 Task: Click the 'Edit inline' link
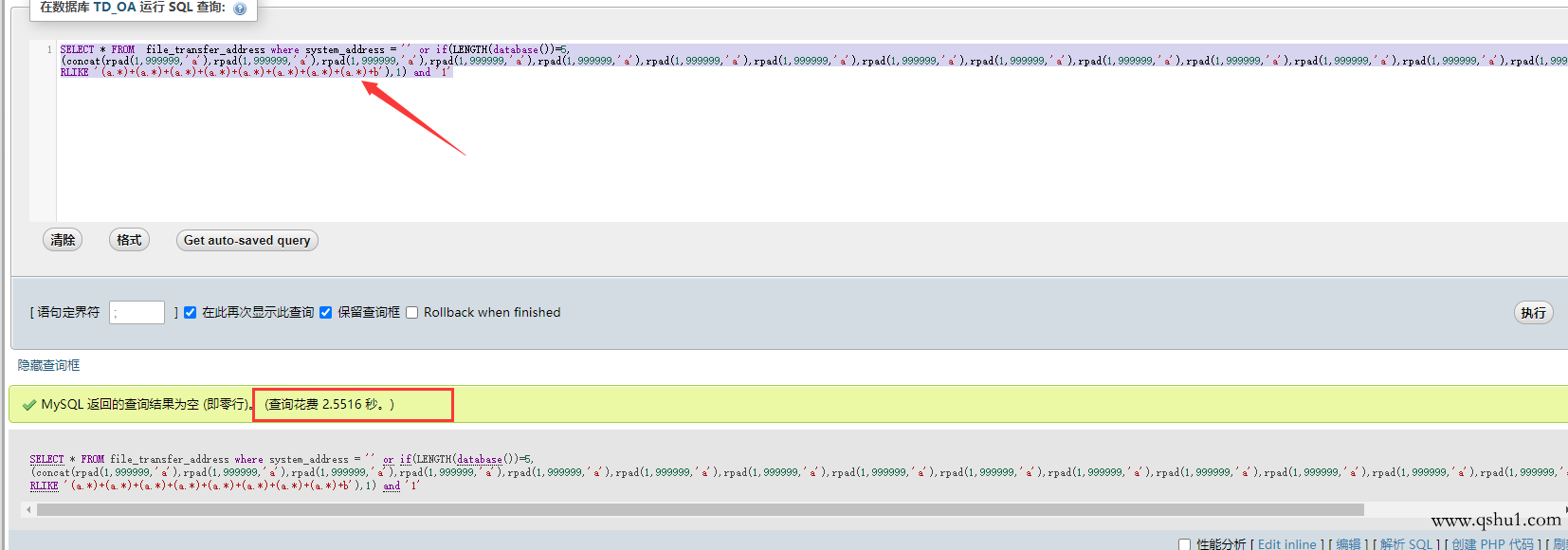[1286, 544]
